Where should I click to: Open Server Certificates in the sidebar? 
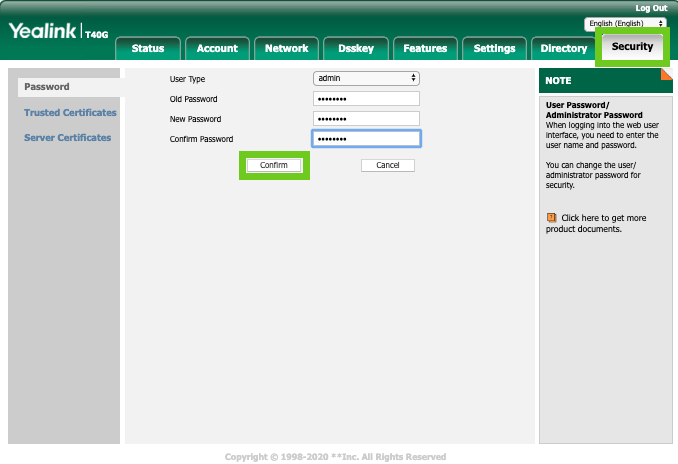coord(67,137)
